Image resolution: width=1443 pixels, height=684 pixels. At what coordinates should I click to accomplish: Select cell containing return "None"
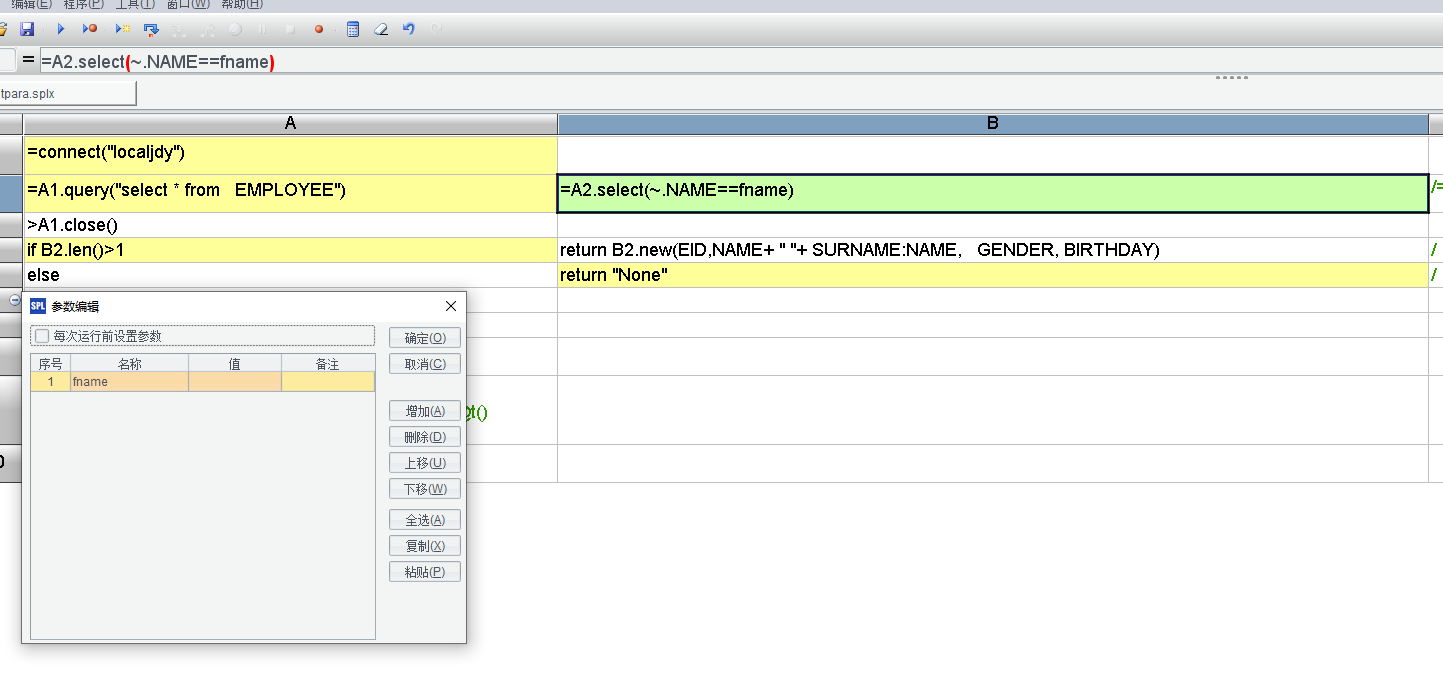(992, 275)
